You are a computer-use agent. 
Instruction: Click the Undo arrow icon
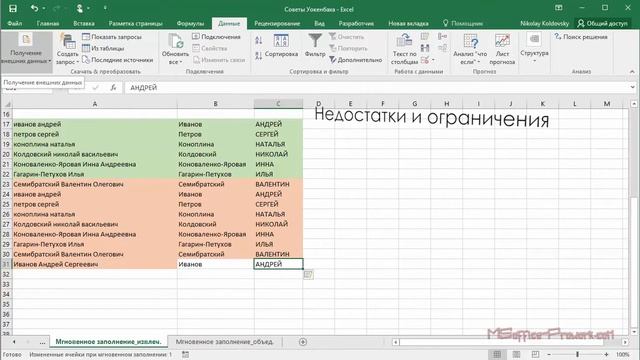pyautogui.click(x=34, y=8)
